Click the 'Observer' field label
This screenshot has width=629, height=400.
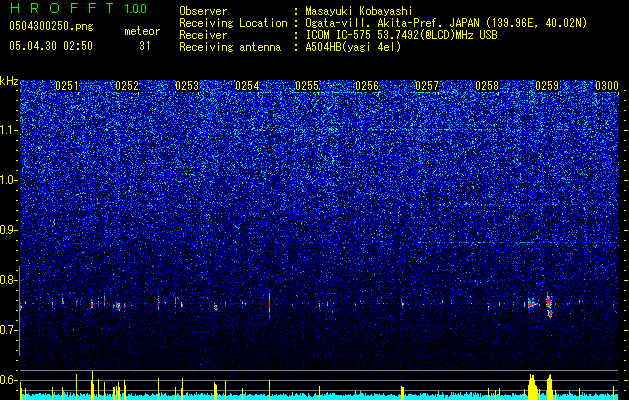203,11
